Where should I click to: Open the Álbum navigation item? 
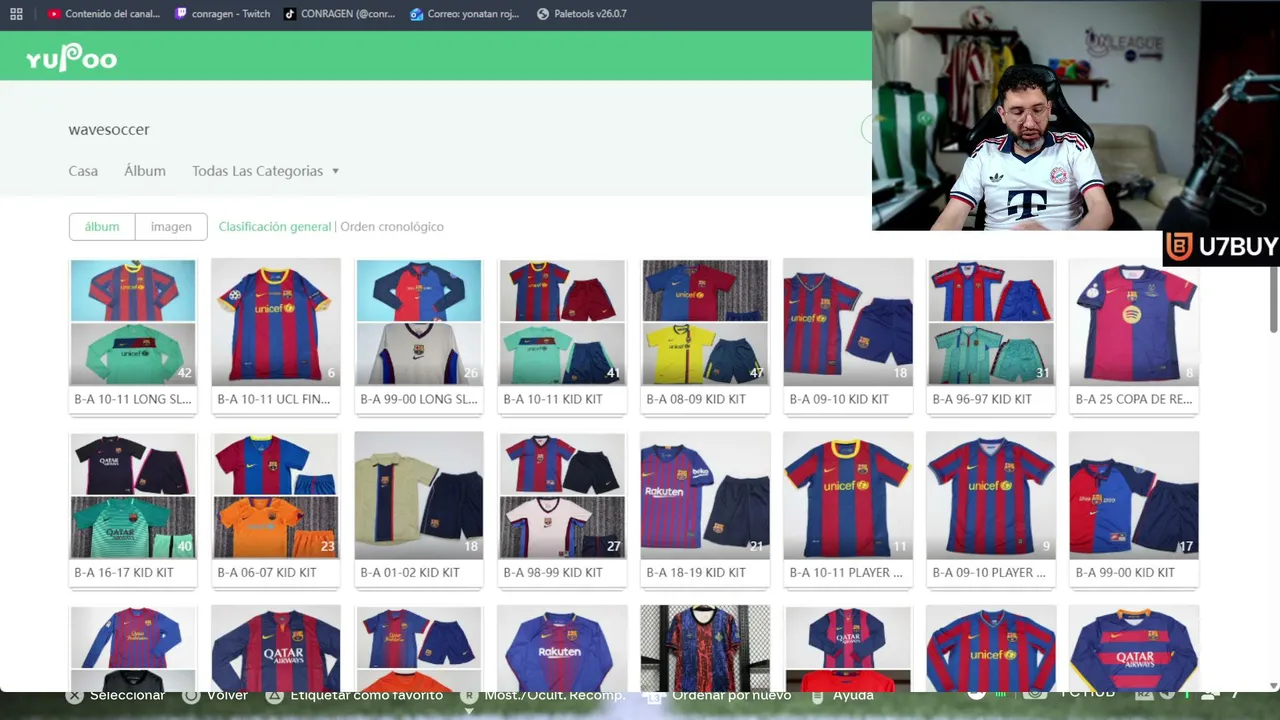pos(145,171)
